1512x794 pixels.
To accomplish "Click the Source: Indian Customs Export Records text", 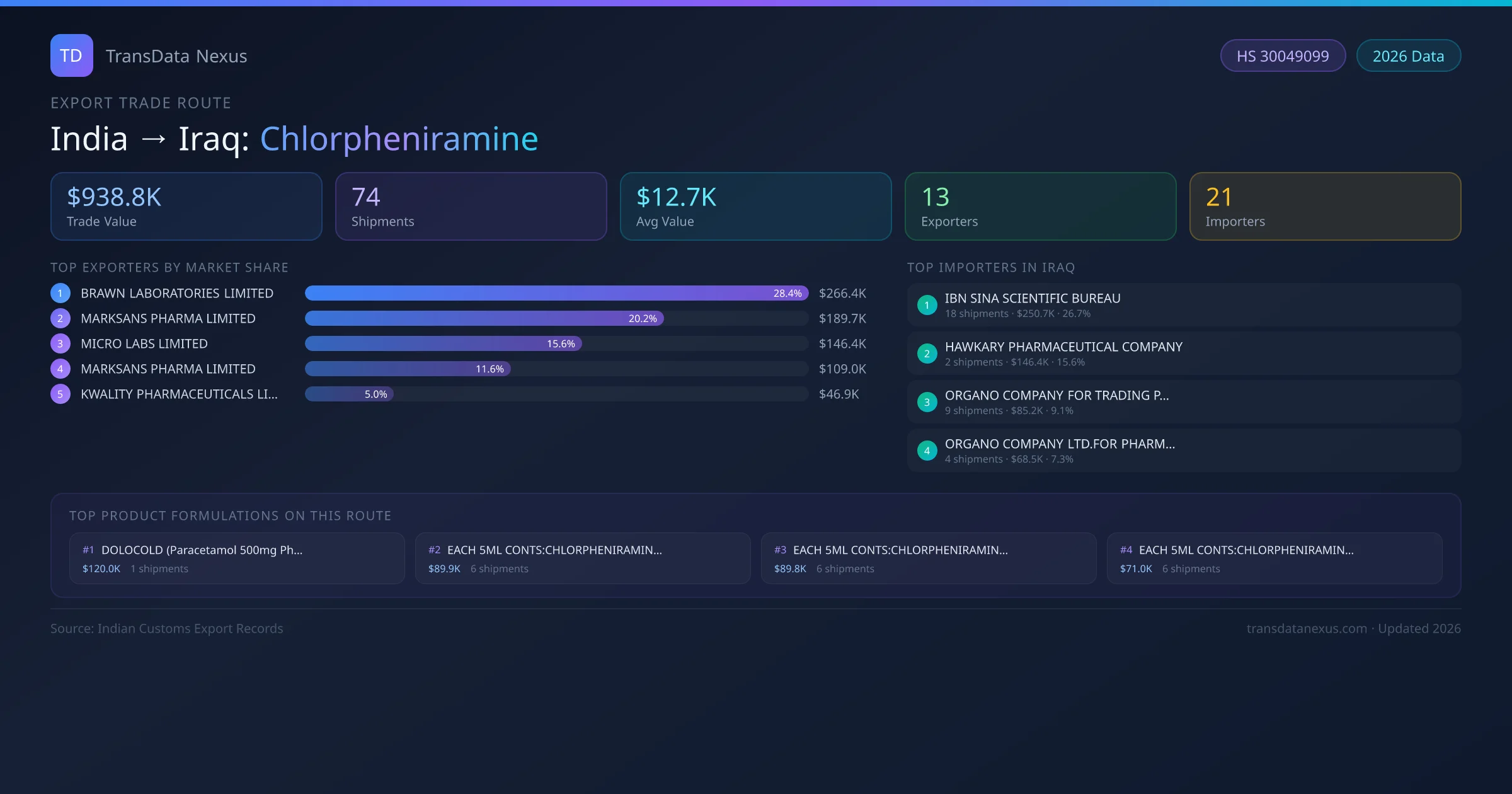I will point(167,628).
